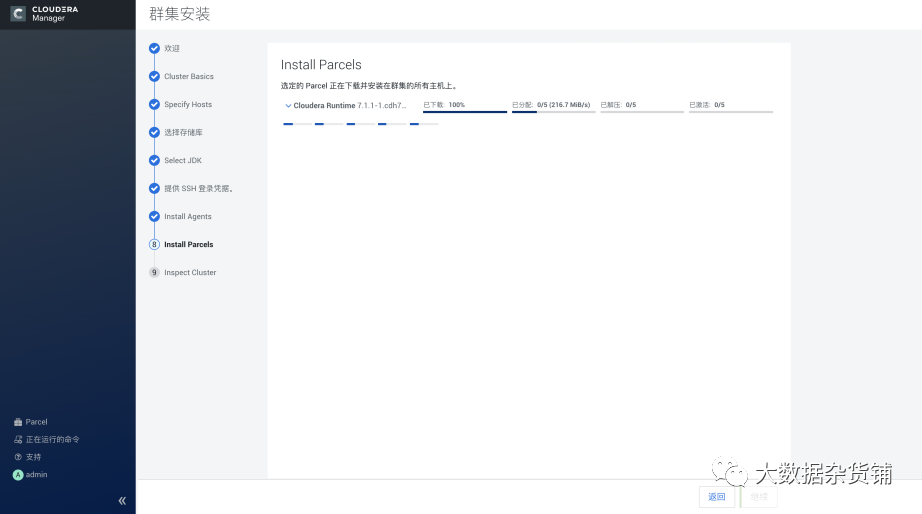Screen dimensions: 922x514
Task: Click the Install Agents checkmark icon
Action: coord(154,216)
